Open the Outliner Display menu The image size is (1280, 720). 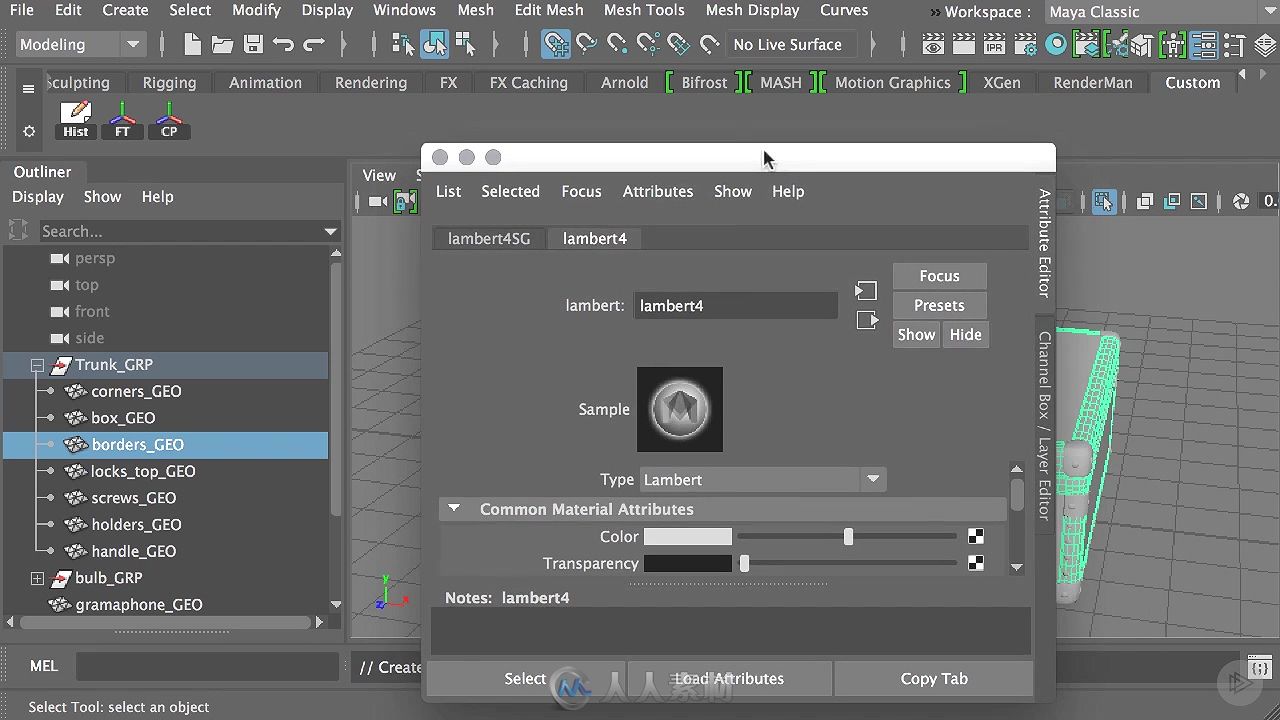pyautogui.click(x=38, y=197)
